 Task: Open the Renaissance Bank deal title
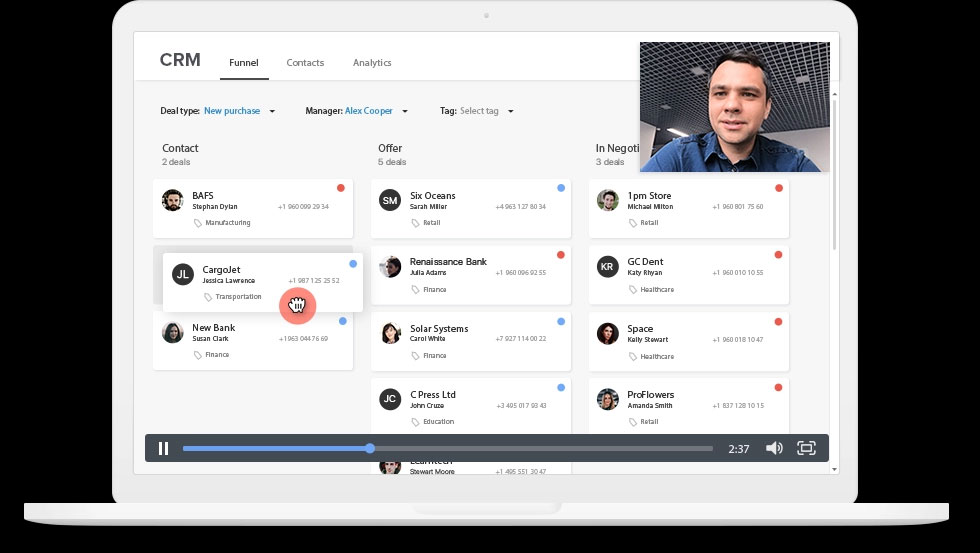(448, 262)
